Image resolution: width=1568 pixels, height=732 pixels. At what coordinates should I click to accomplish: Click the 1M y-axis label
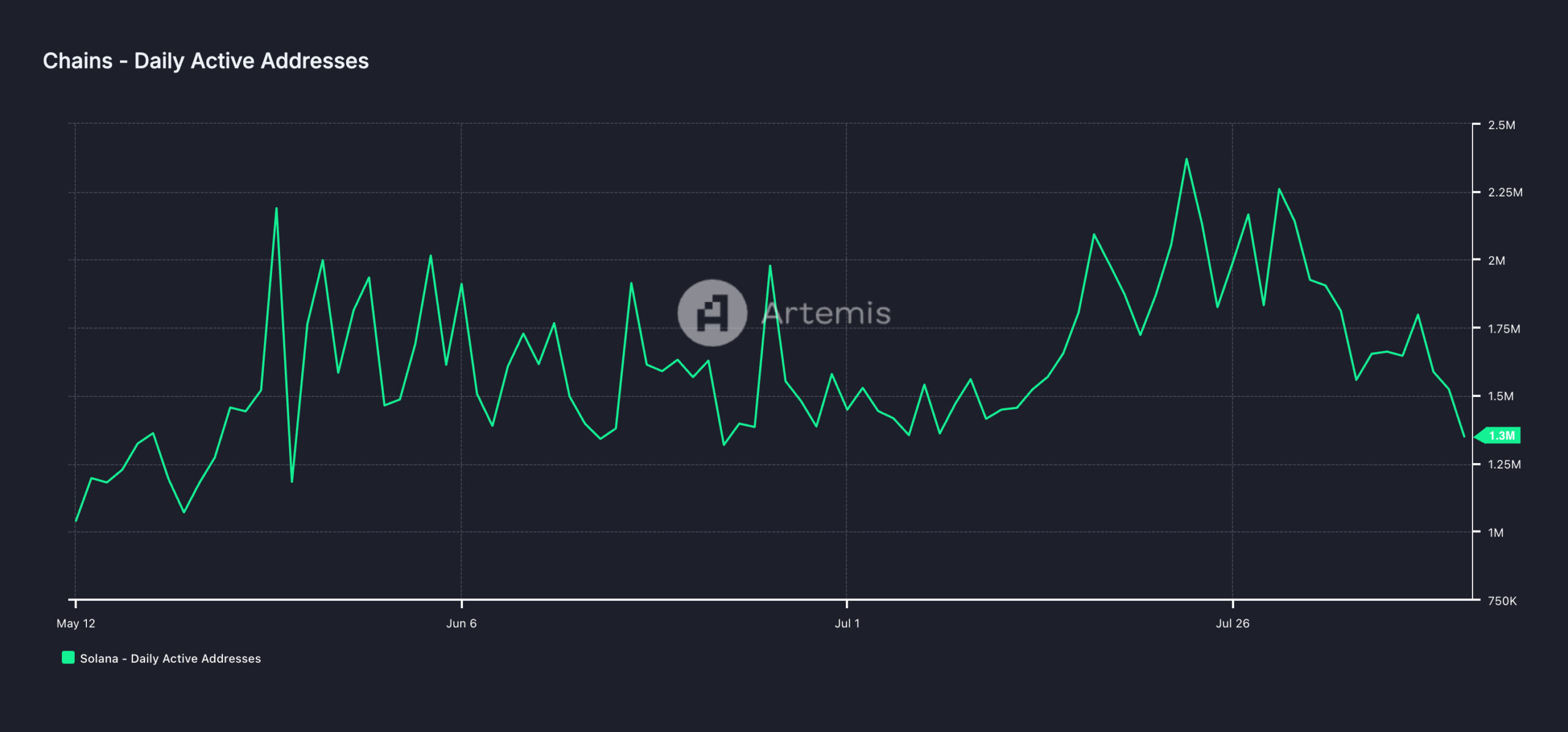pos(1496,532)
